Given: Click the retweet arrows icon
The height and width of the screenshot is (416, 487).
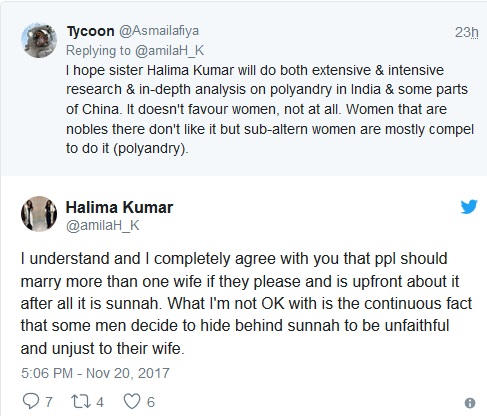Looking at the screenshot, I should [x=81, y=401].
